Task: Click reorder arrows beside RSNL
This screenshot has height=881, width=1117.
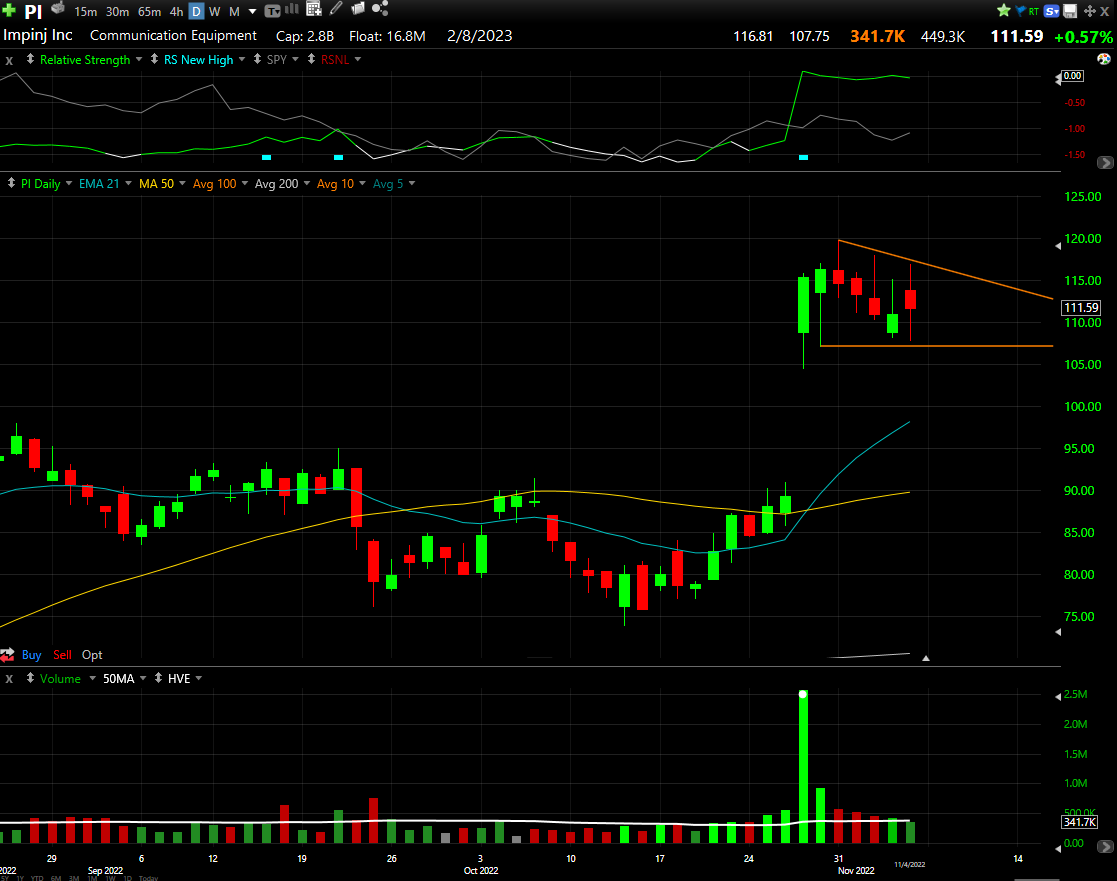Action: pyautogui.click(x=311, y=59)
